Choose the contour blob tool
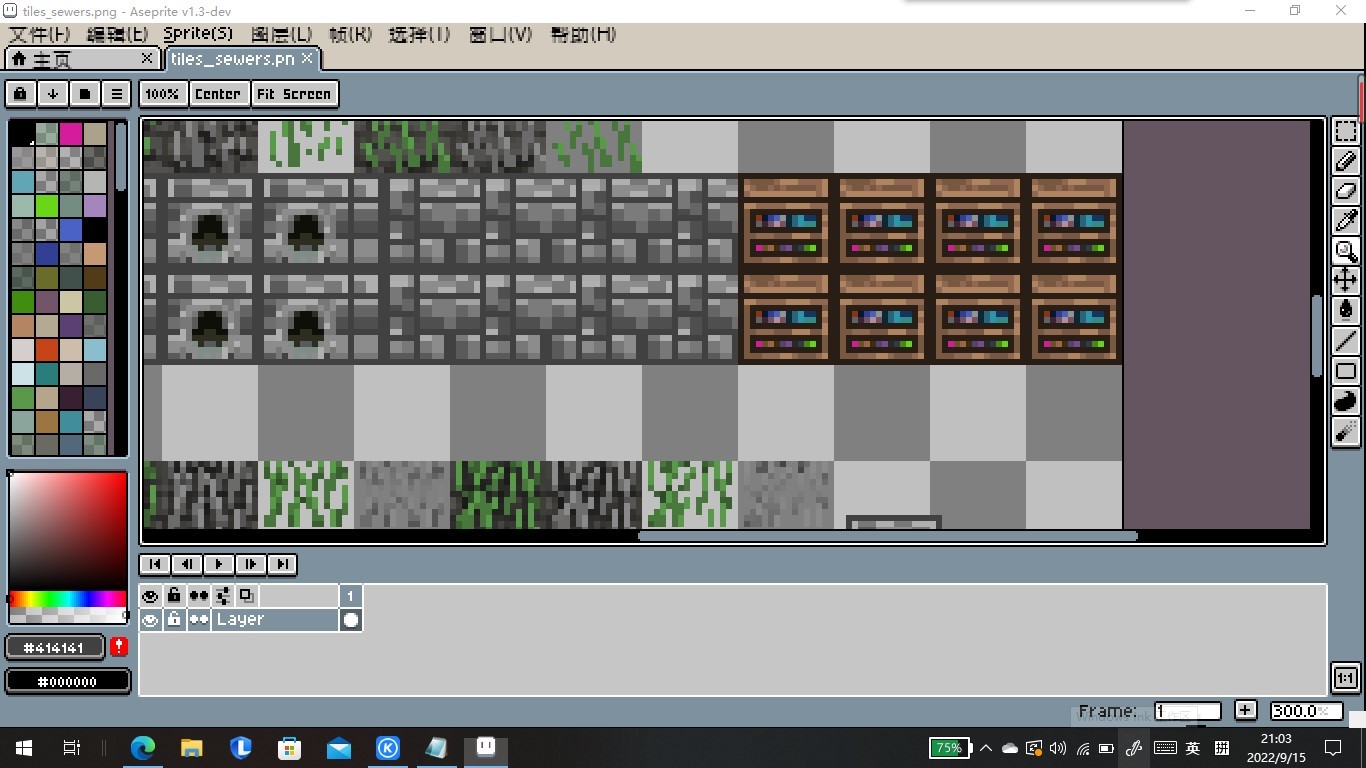 click(1345, 401)
